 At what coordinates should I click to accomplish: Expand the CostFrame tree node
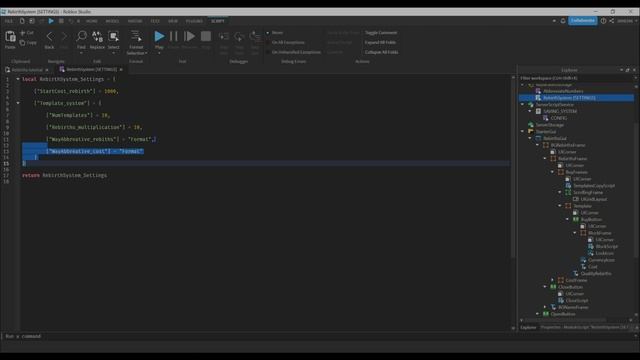pyautogui.click(x=553, y=280)
